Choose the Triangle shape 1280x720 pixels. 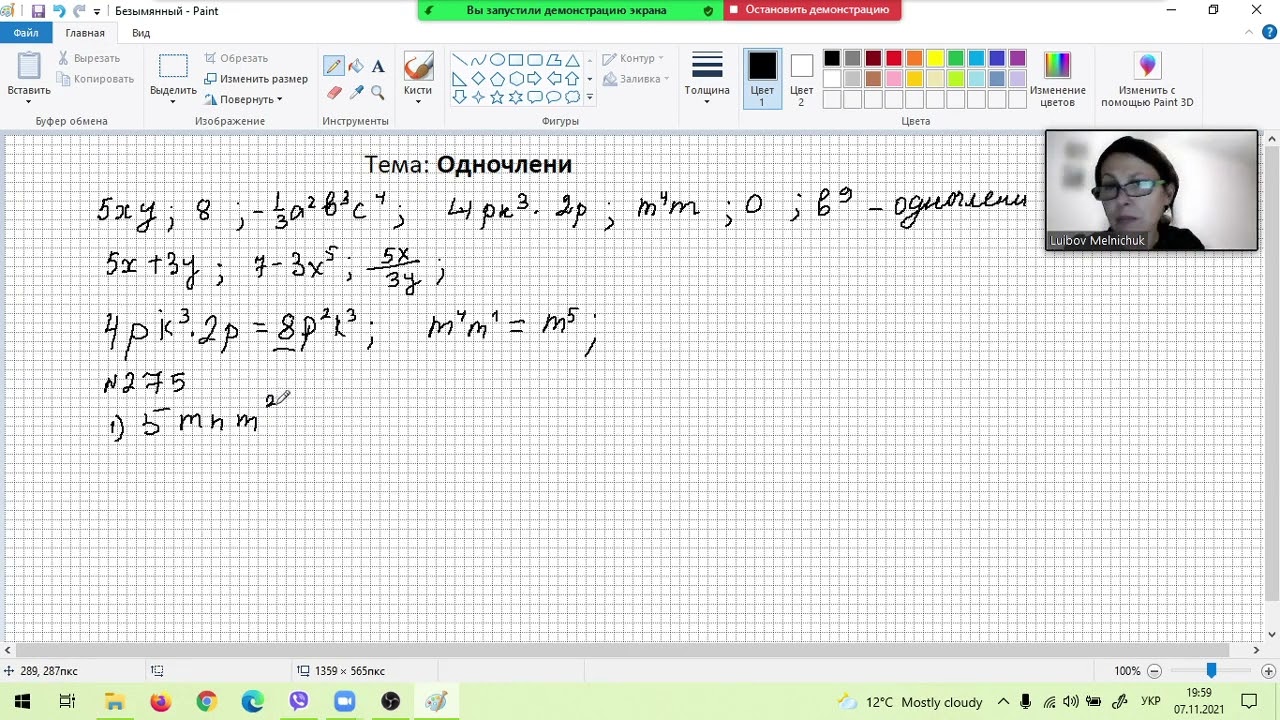(x=573, y=60)
